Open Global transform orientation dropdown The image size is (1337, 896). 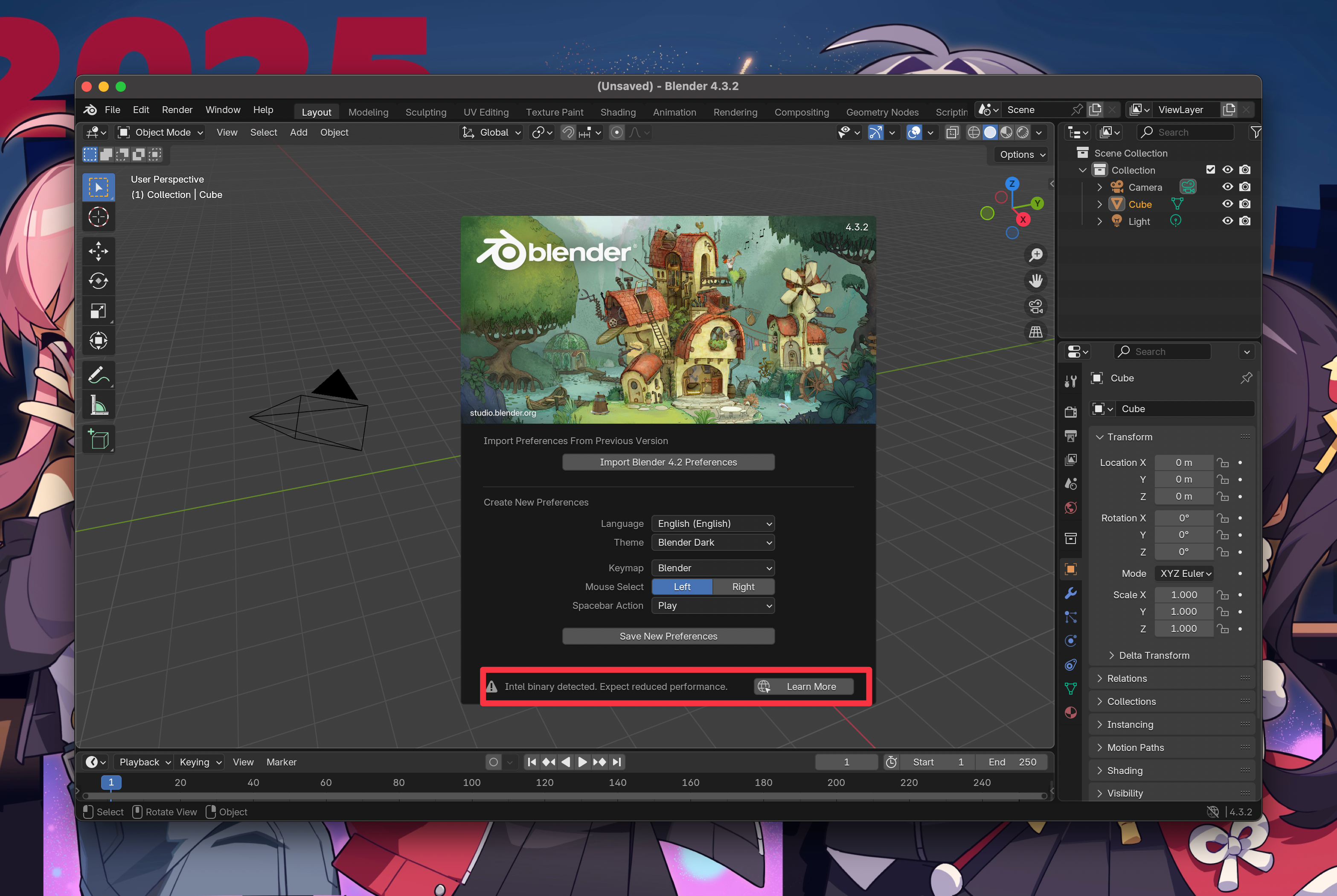(x=491, y=133)
